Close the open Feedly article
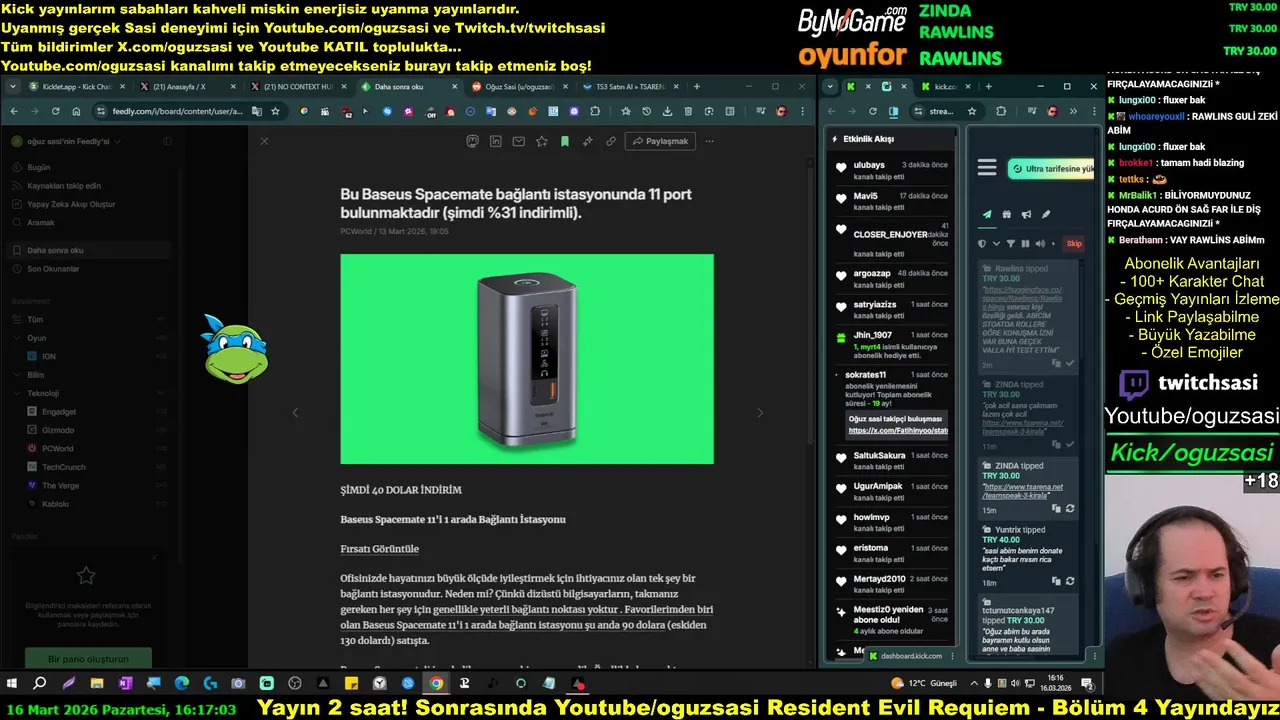This screenshot has width=1280, height=720. click(x=264, y=141)
